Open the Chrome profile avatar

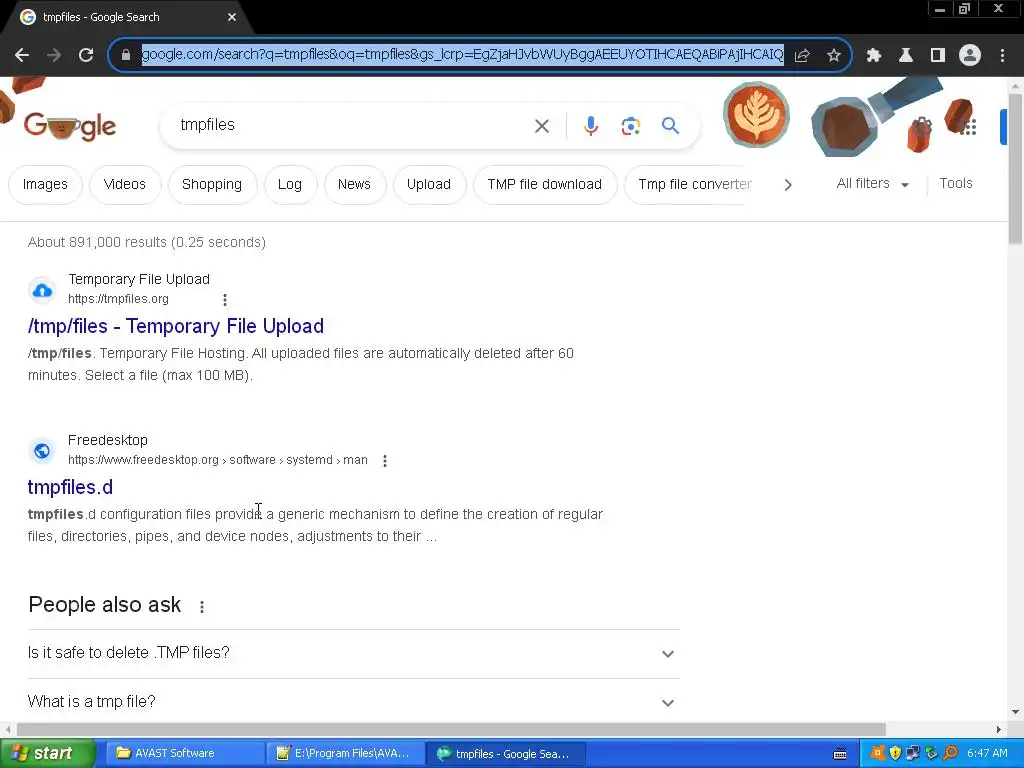point(970,55)
